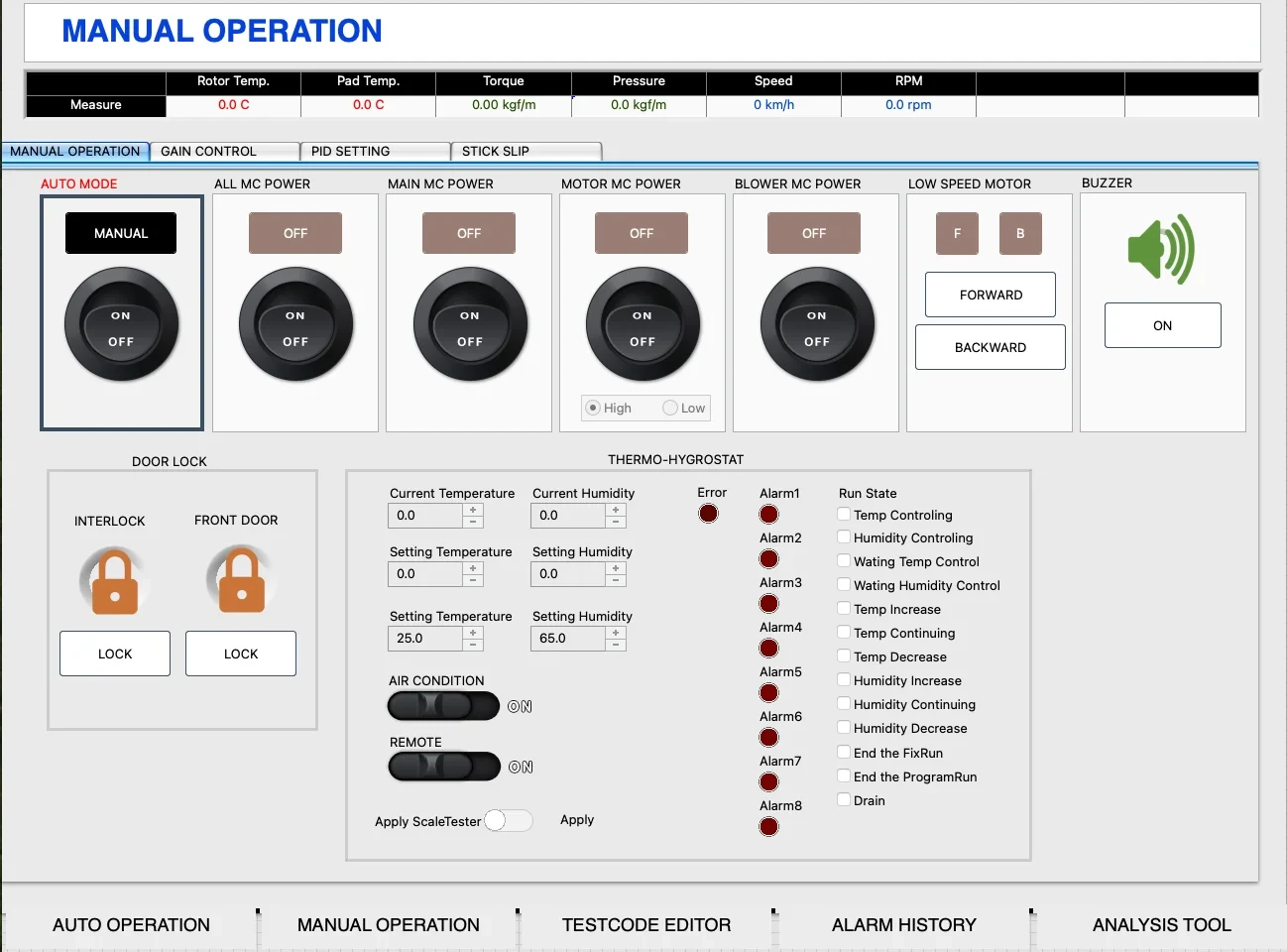Viewport: 1287px width, 952px height.
Task: Flip the BLOWER MC POWER rocker switch
Action: coord(816,325)
